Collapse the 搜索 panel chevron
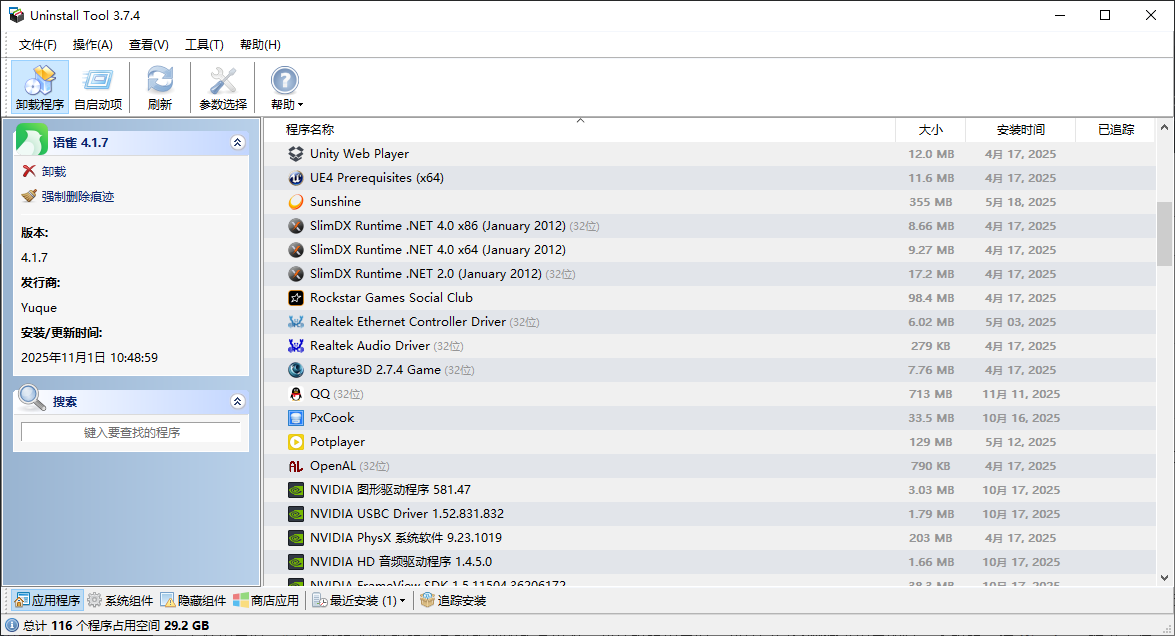Screen dimensions: 1175x636 pos(237,402)
